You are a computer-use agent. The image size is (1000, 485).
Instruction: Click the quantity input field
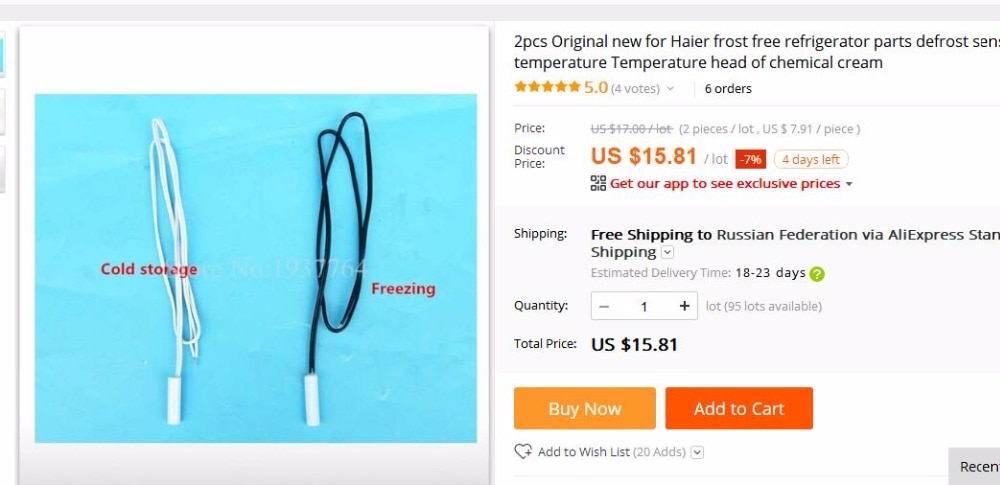coord(644,306)
